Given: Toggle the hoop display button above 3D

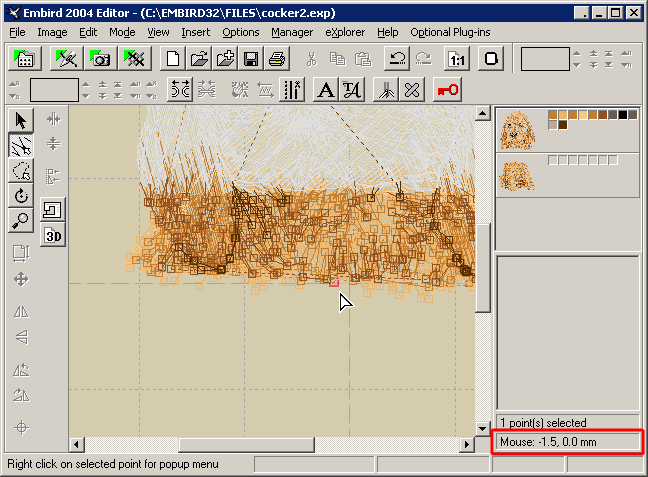Looking at the screenshot, I should pyautogui.click(x=53, y=209).
